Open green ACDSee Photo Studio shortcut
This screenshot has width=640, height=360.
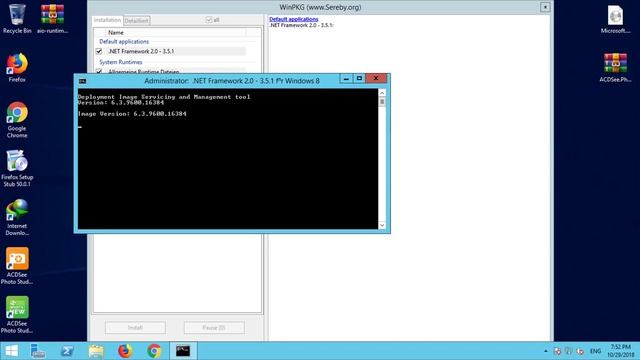click(x=17, y=315)
